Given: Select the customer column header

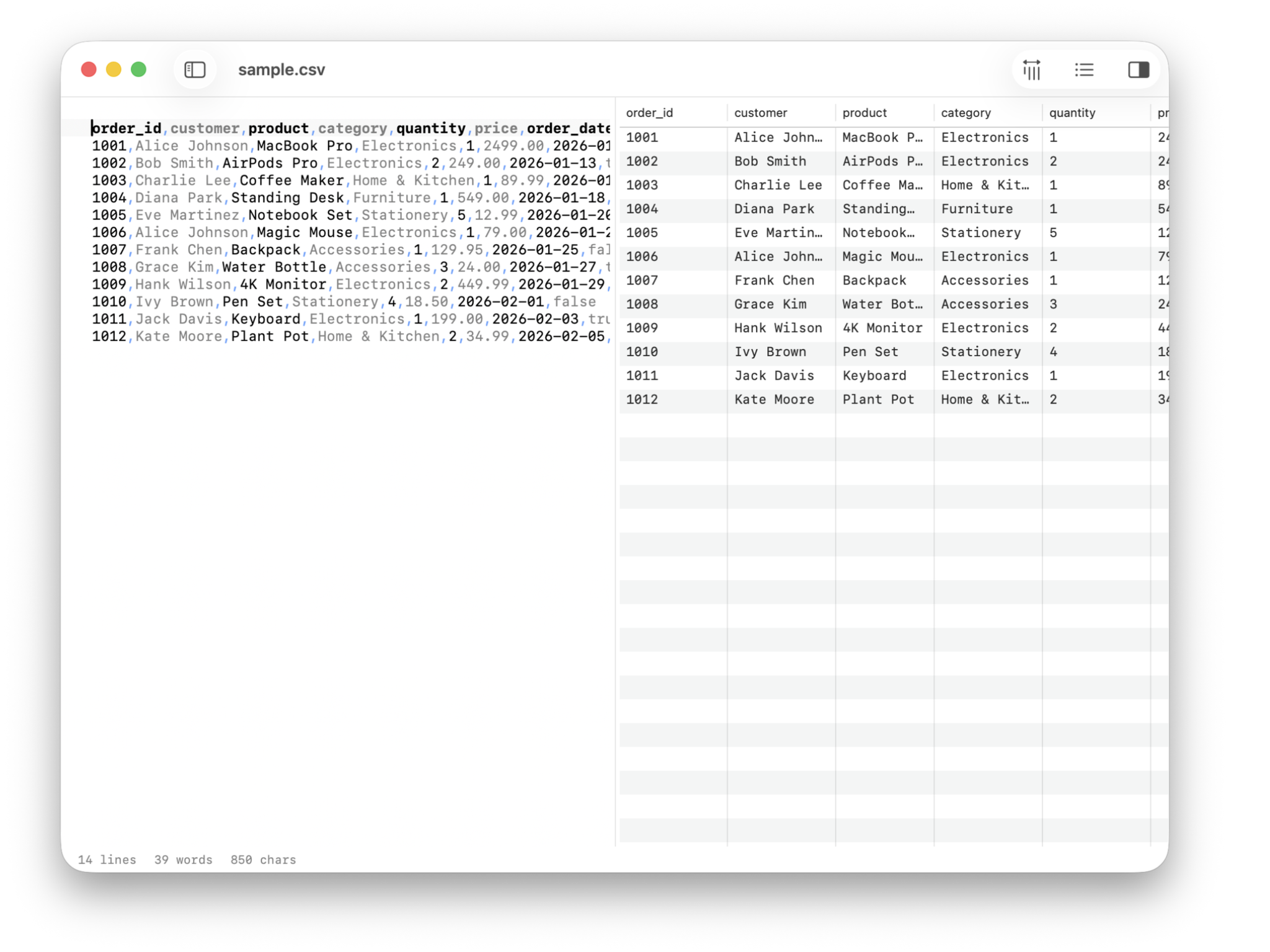Looking at the screenshot, I should (x=760, y=112).
